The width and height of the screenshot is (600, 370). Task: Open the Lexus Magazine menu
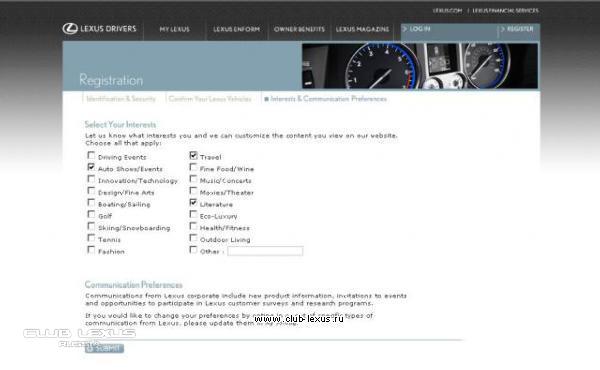click(362, 29)
